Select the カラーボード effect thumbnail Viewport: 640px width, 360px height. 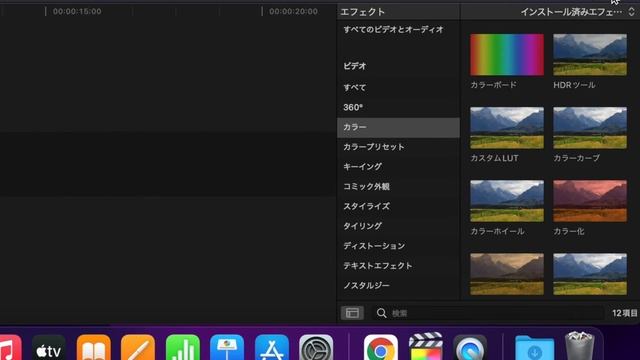pos(507,55)
